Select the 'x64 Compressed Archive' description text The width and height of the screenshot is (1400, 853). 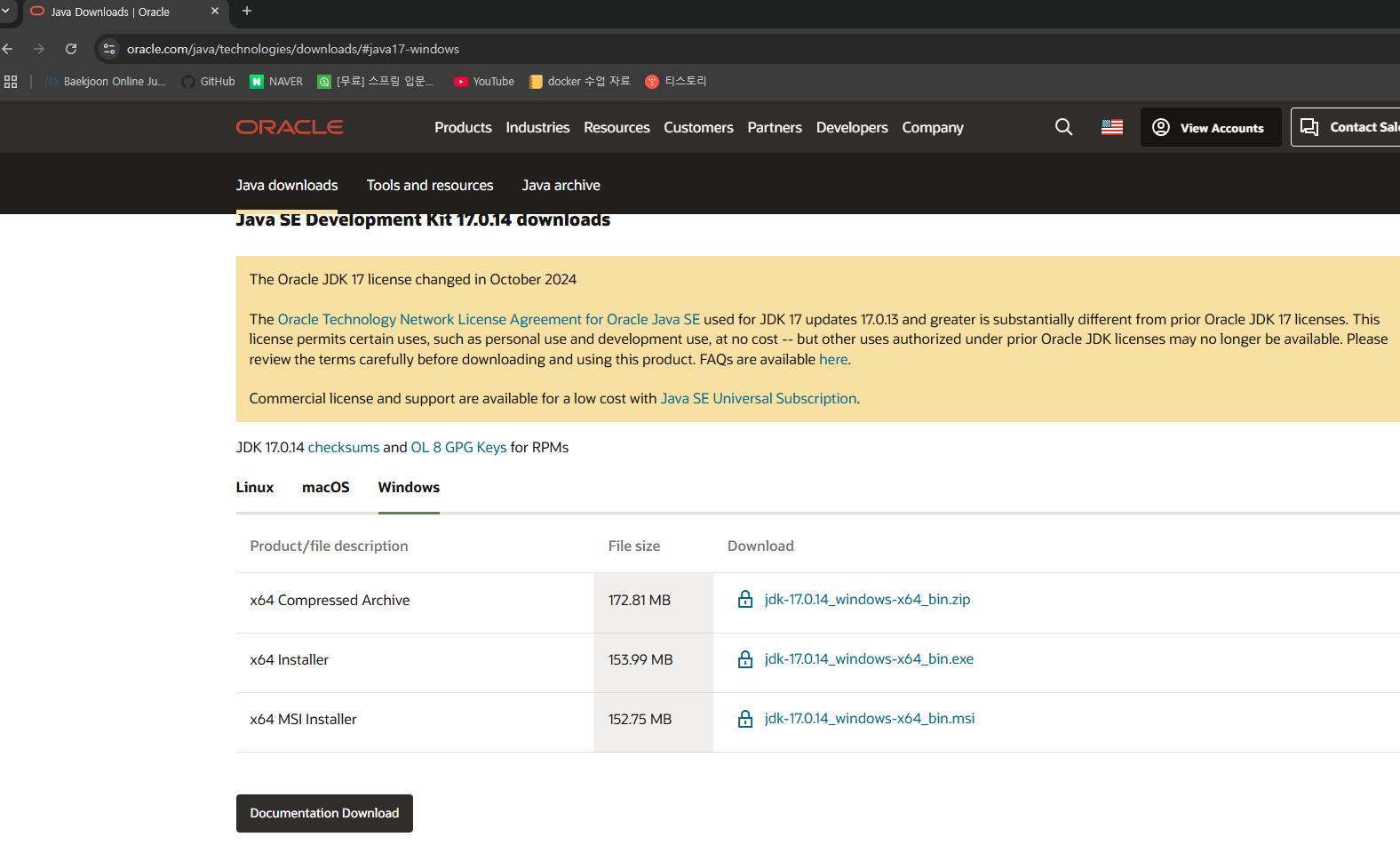(330, 600)
